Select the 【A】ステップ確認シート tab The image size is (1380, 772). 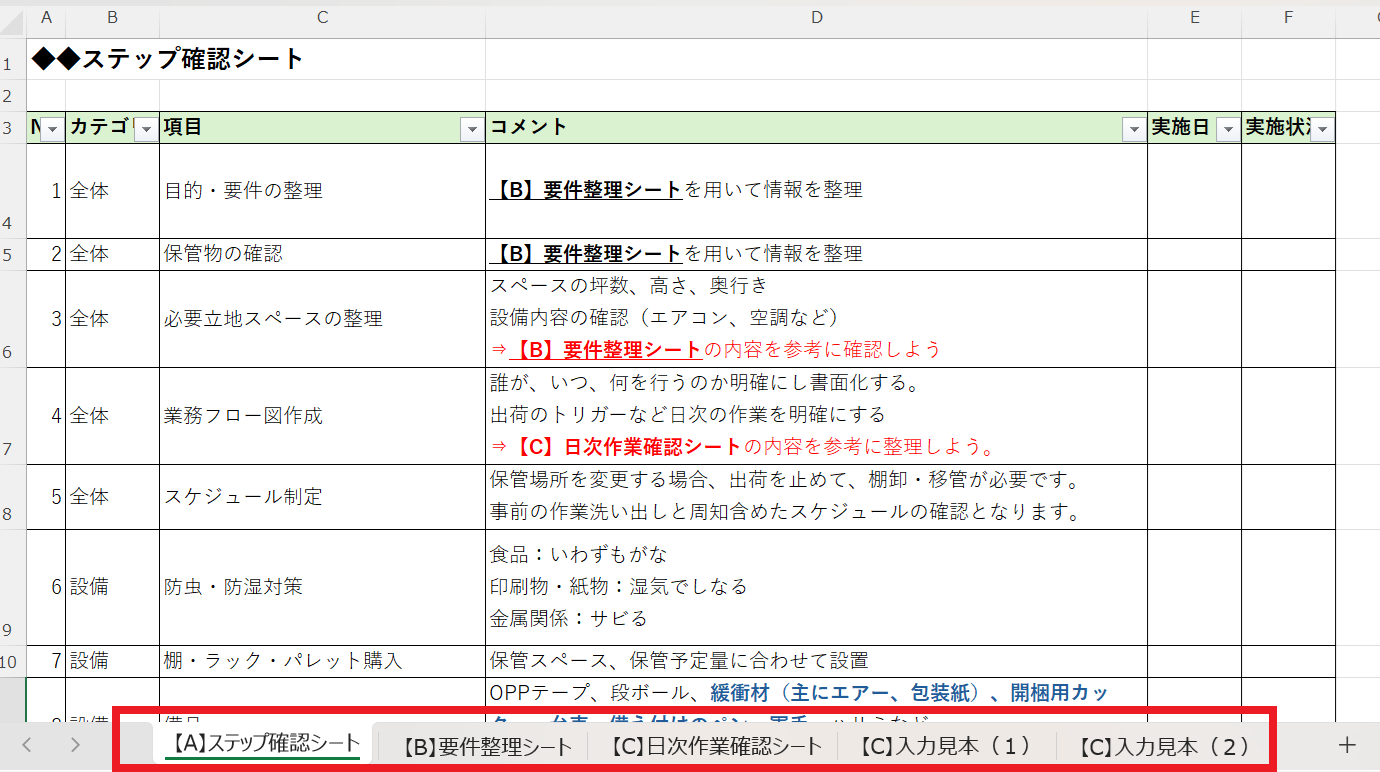263,743
